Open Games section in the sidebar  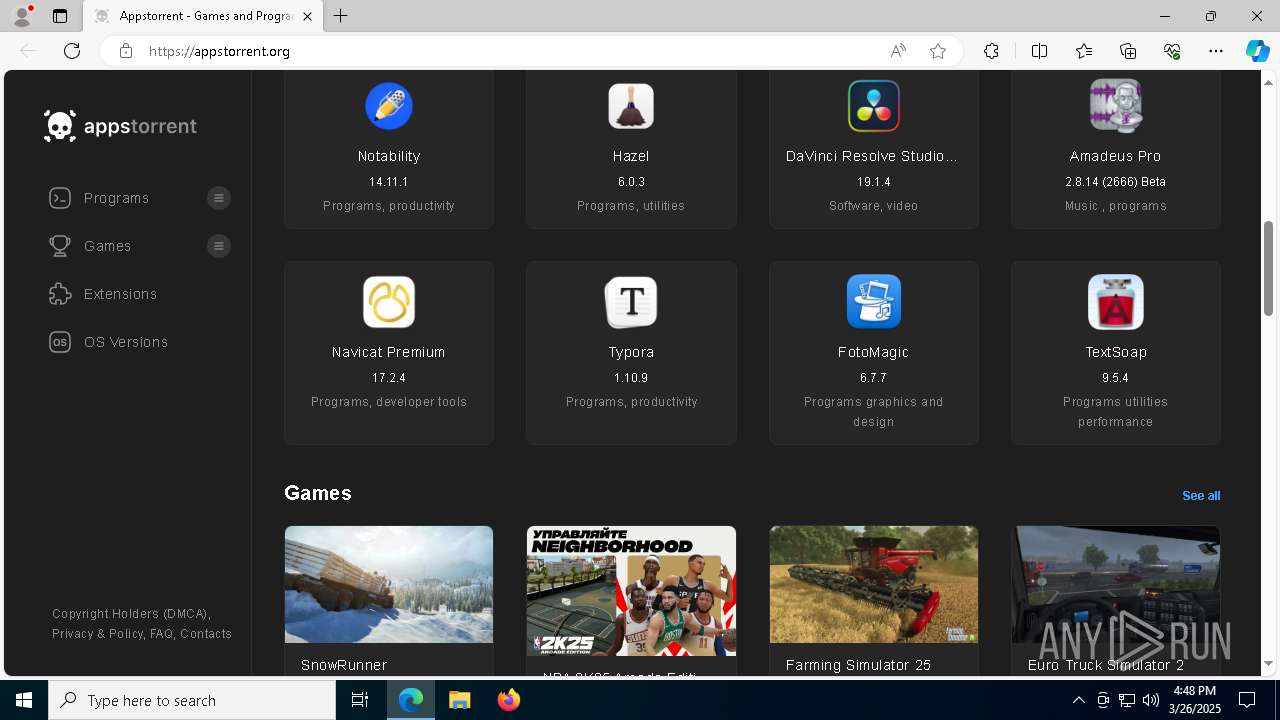[107, 246]
